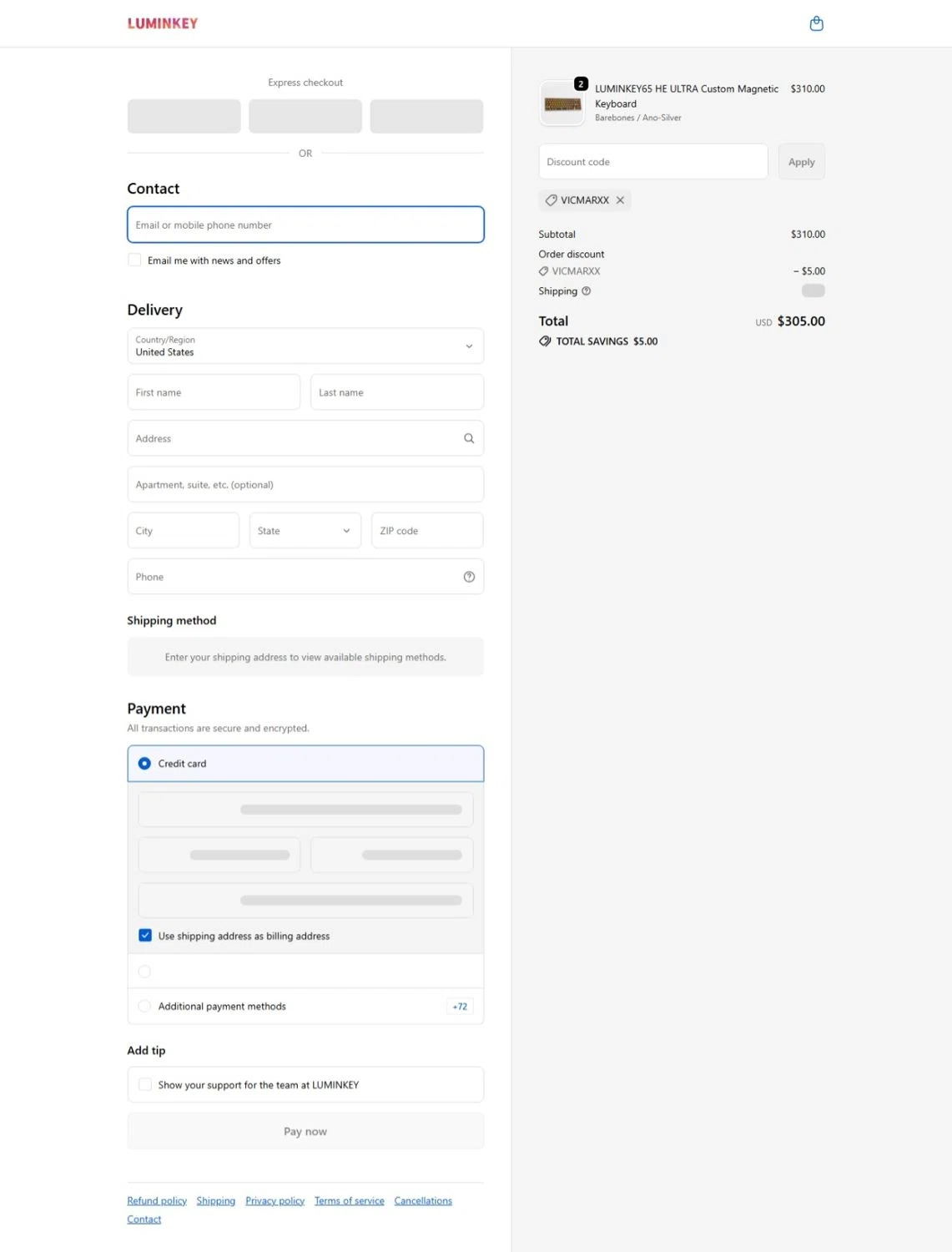Click the Address input field

click(x=305, y=438)
